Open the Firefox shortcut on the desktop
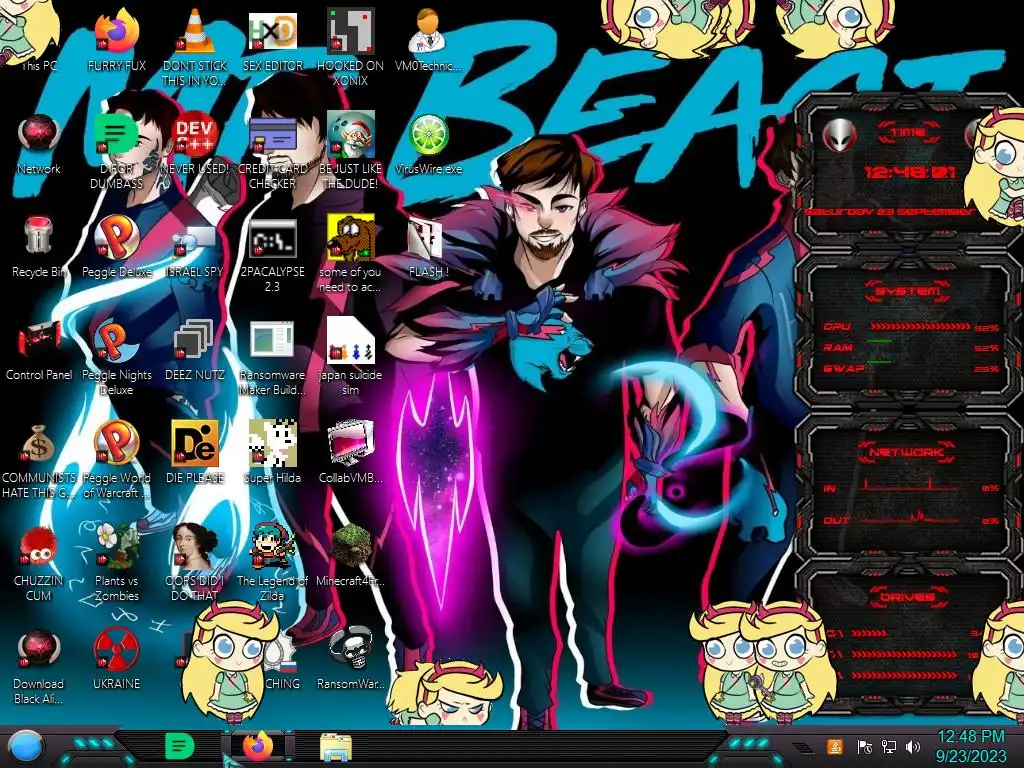The image size is (1024, 768). (x=116, y=31)
